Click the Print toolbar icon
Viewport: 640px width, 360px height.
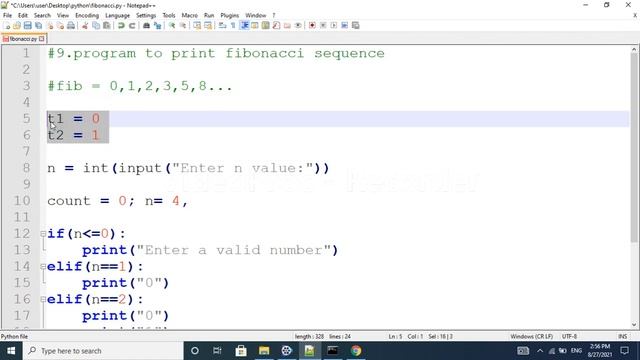(71, 25)
